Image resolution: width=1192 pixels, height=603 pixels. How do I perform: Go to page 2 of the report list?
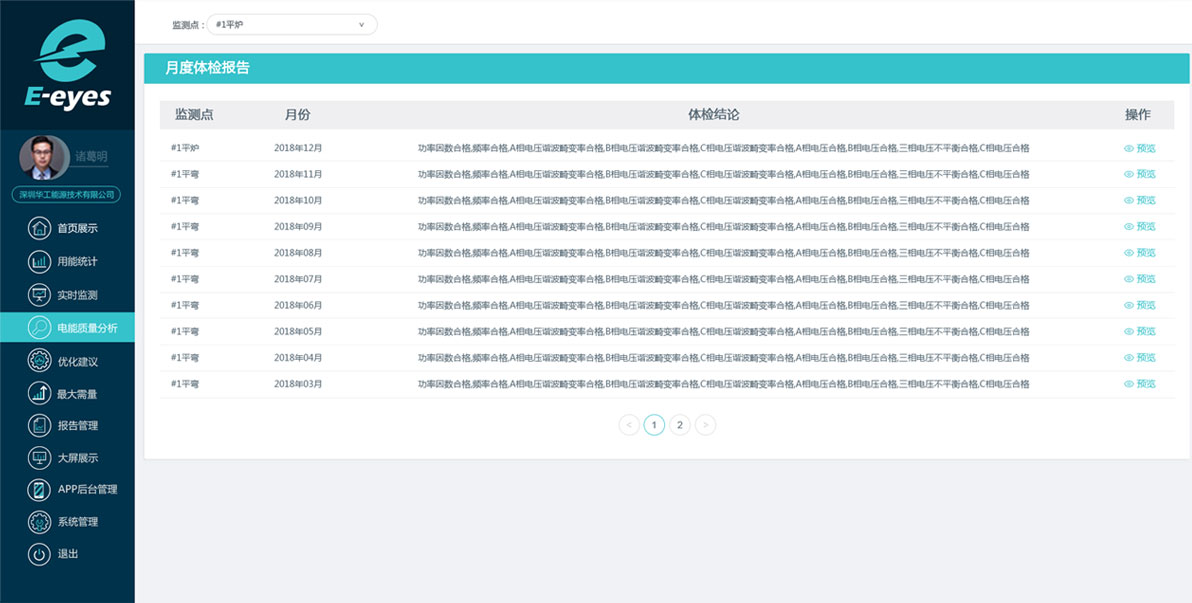coord(680,425)
